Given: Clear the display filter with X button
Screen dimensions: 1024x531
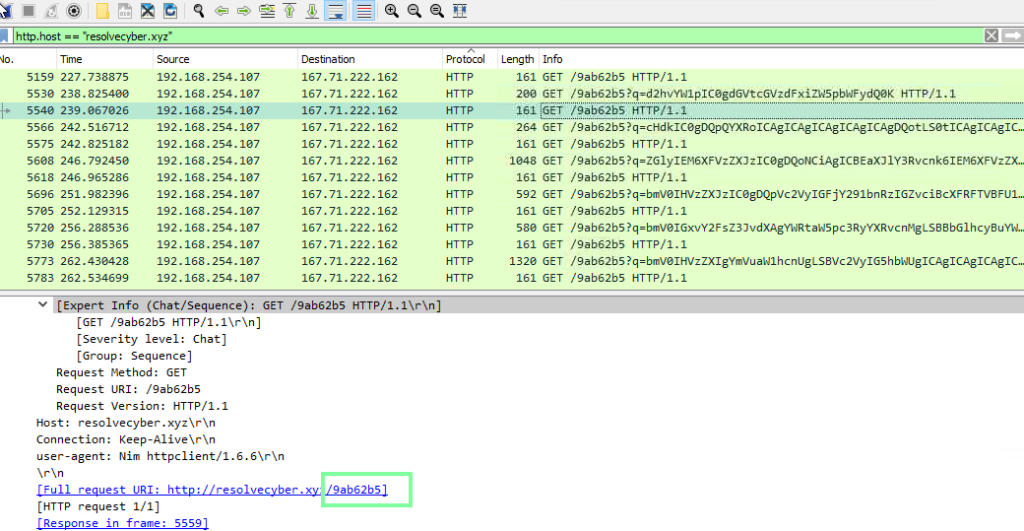Looking at the screenshot, I should [991, 35].
